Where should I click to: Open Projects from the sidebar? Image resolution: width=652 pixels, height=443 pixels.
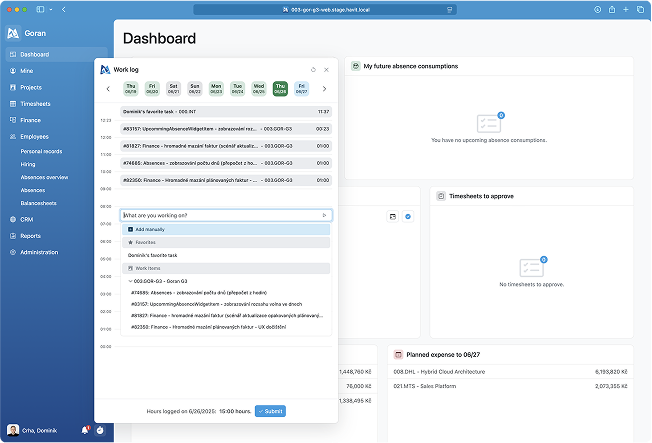pyautogui.click(x=31, y=87)
